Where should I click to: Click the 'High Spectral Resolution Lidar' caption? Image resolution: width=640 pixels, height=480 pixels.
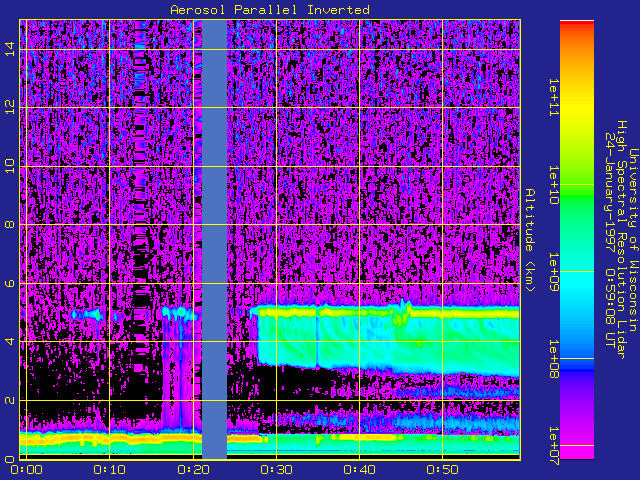tap(621, 240)
